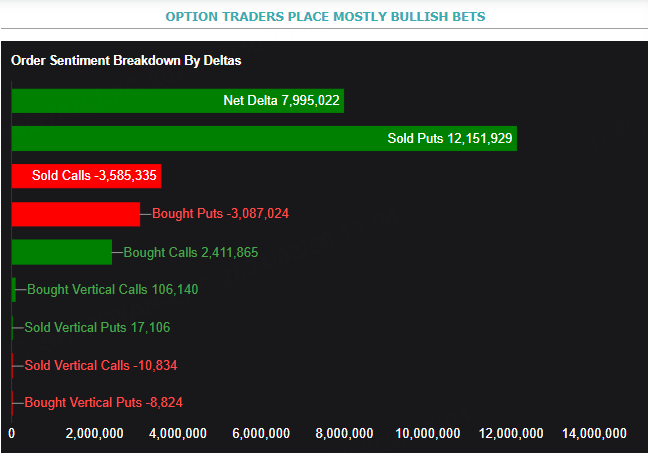The width and height of the screenshot is (648, 453).
Task: Select the 4,000,000 axis tick label
Action: click(177, 433)
